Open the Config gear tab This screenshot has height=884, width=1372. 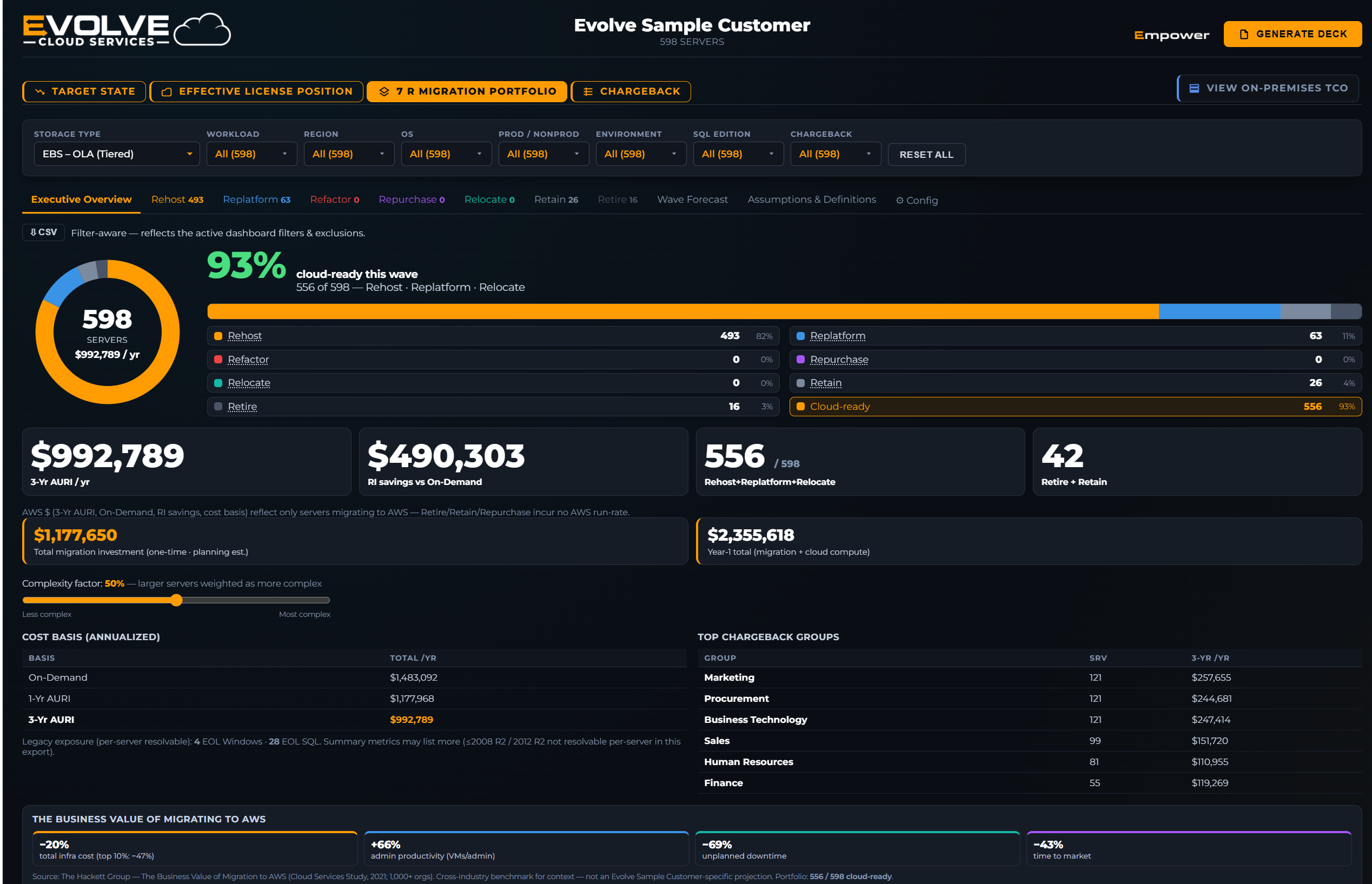(917, 201)
